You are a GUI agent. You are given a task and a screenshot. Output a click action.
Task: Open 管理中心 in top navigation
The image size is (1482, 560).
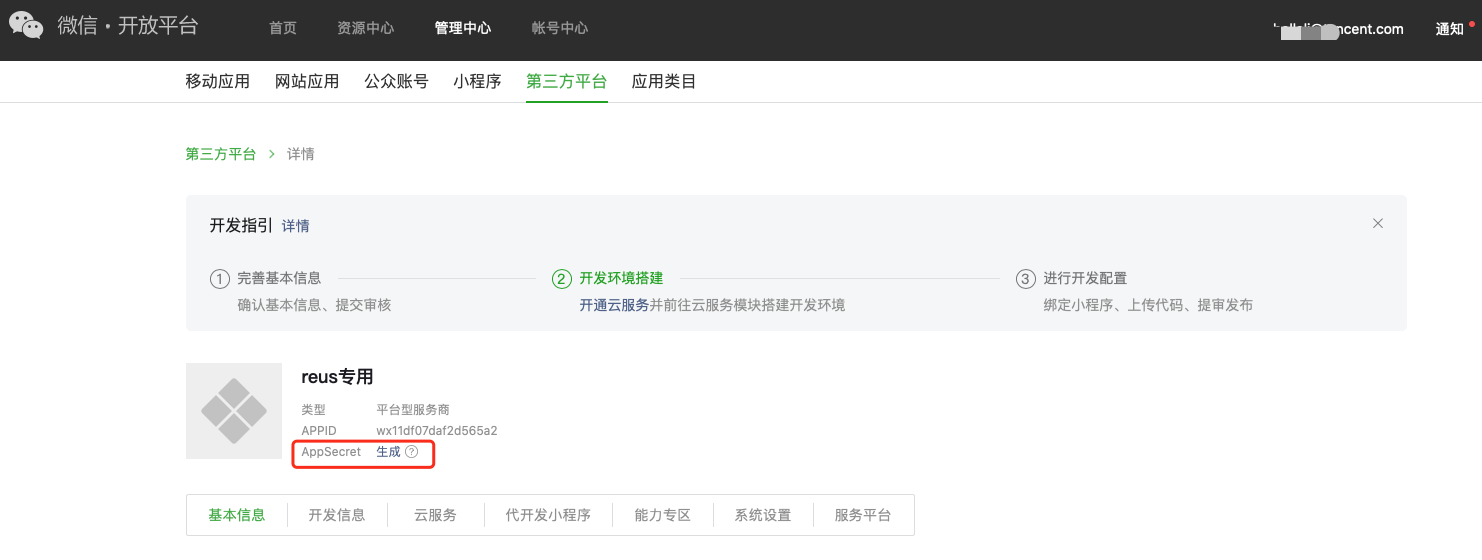(463, 28)
